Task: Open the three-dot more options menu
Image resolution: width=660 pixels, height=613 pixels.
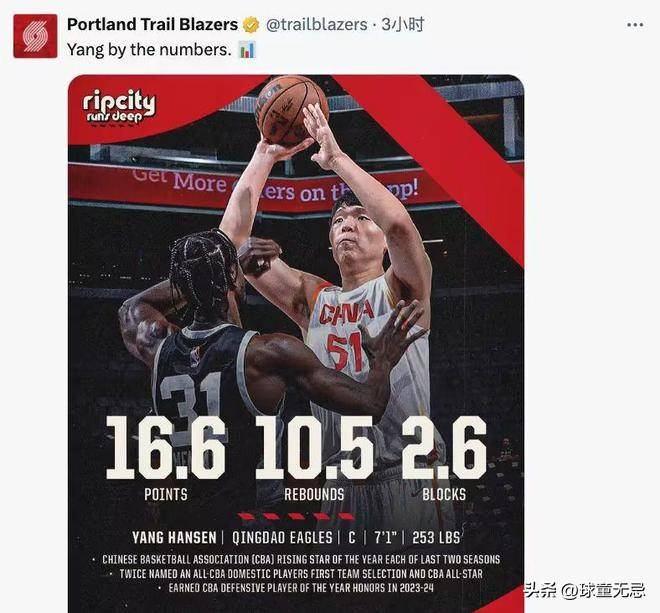Action: [635, 25]
